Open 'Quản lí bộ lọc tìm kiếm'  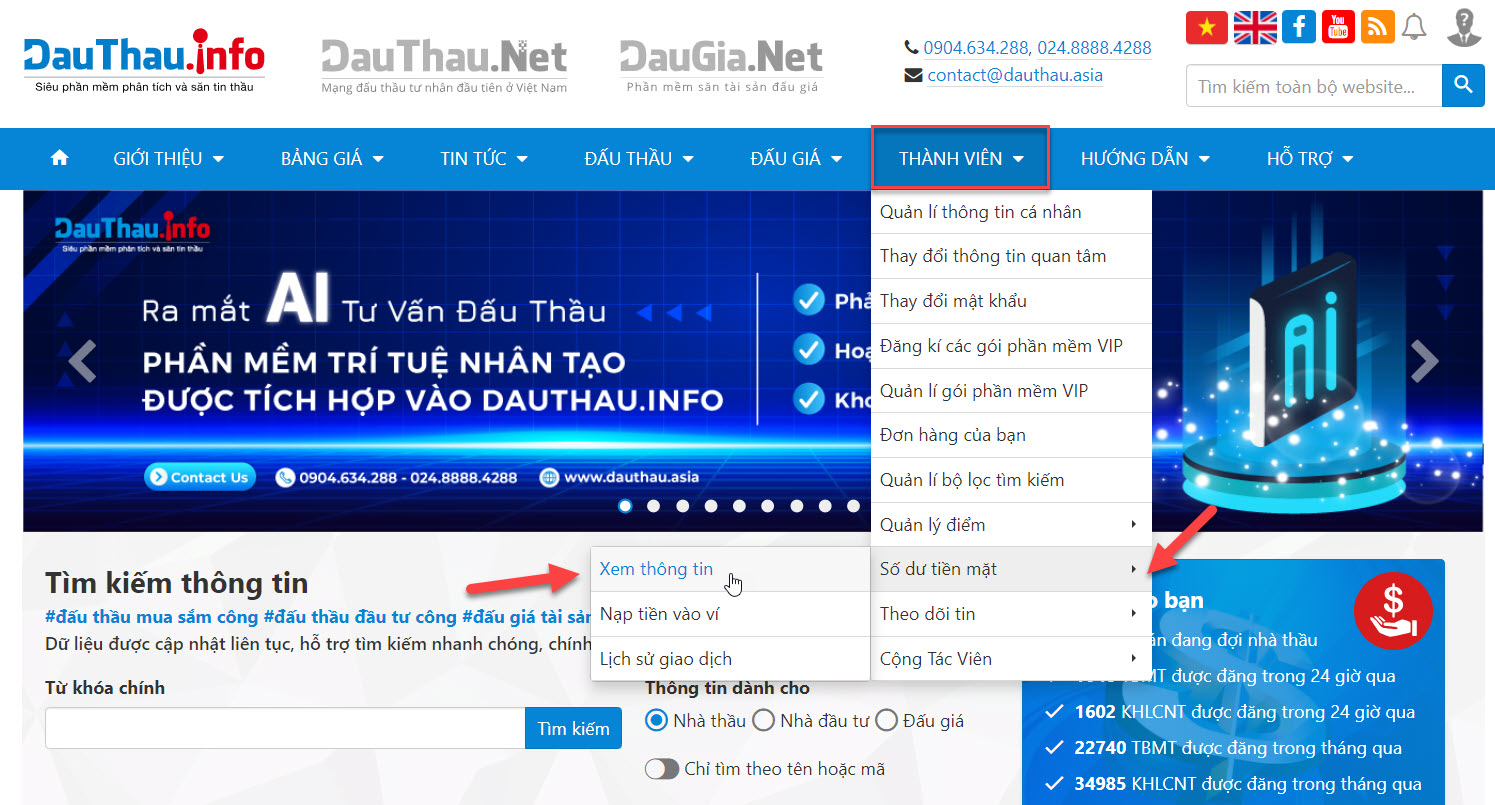point(1011,480)
